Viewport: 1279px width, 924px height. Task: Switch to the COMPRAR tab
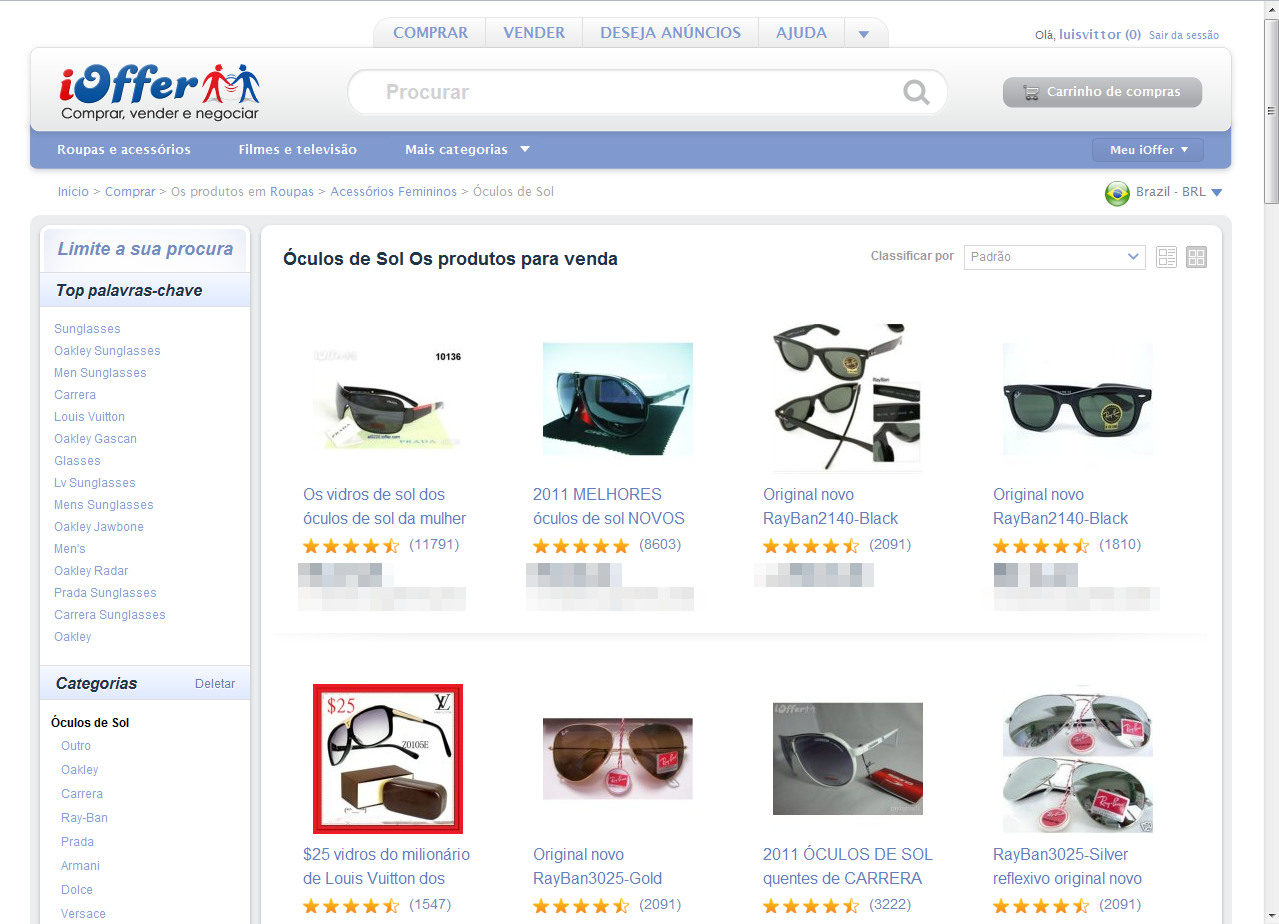coord(429,32)
